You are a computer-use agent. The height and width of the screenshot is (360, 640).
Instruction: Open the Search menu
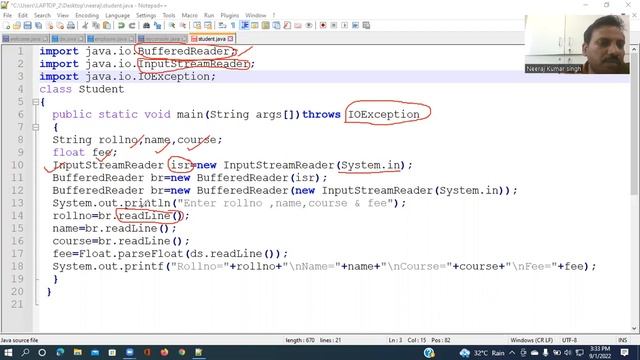coord(42,15)
